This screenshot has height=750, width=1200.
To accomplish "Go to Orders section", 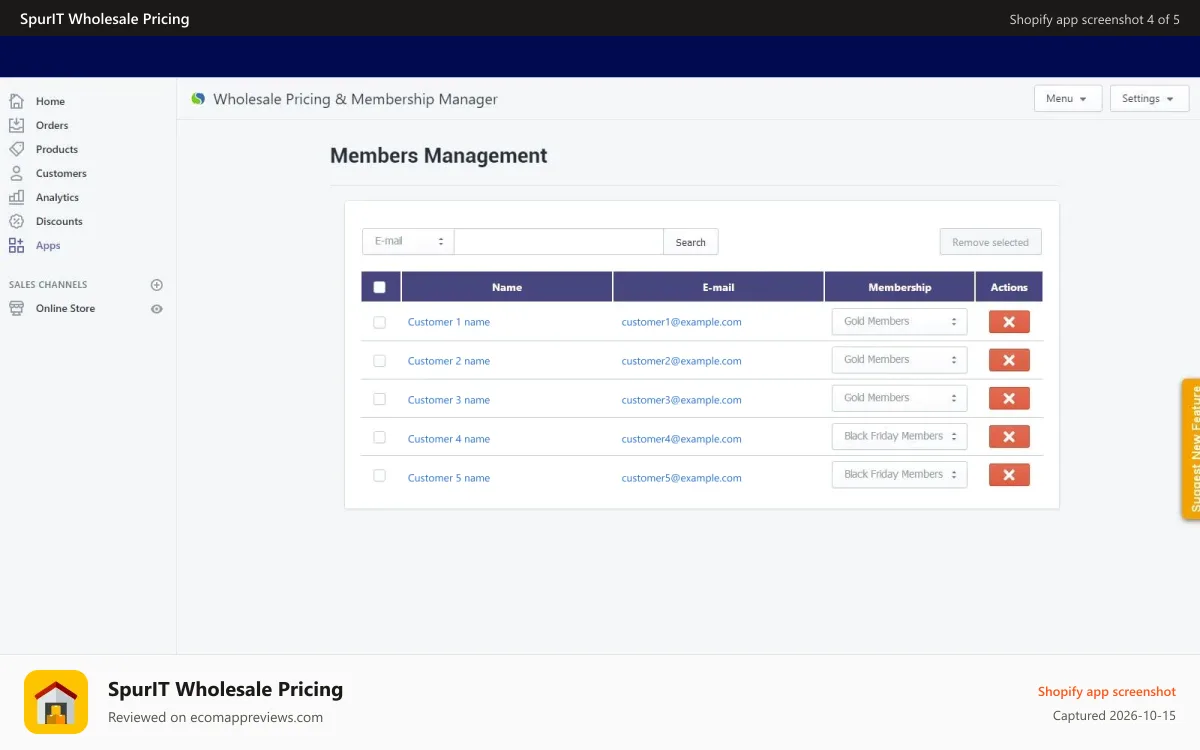I will pyautogui.click(x=52, y=125).
